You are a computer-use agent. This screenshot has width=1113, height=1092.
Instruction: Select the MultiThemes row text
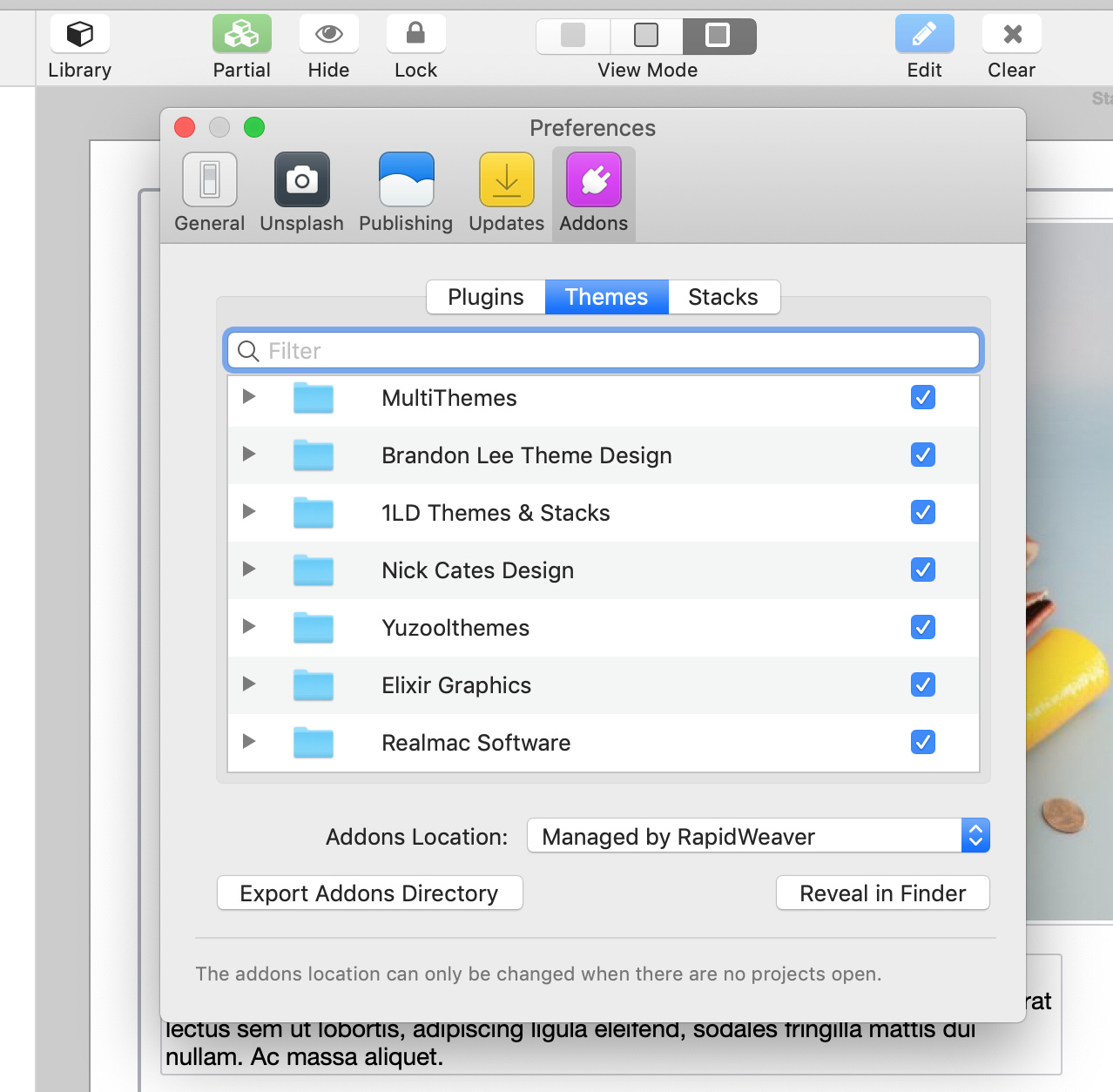point(449,398)
